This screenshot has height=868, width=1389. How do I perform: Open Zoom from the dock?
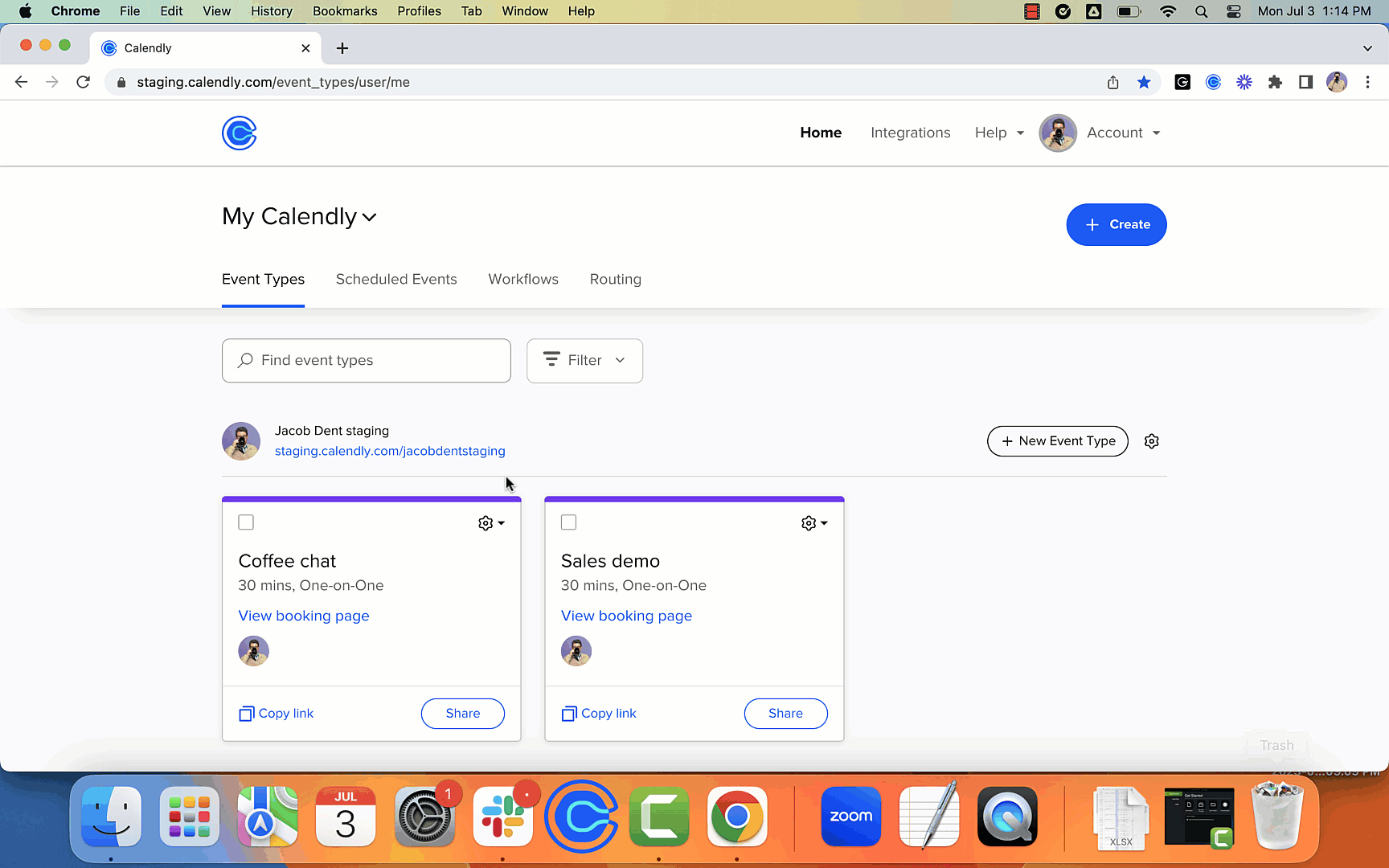[850, 817]
